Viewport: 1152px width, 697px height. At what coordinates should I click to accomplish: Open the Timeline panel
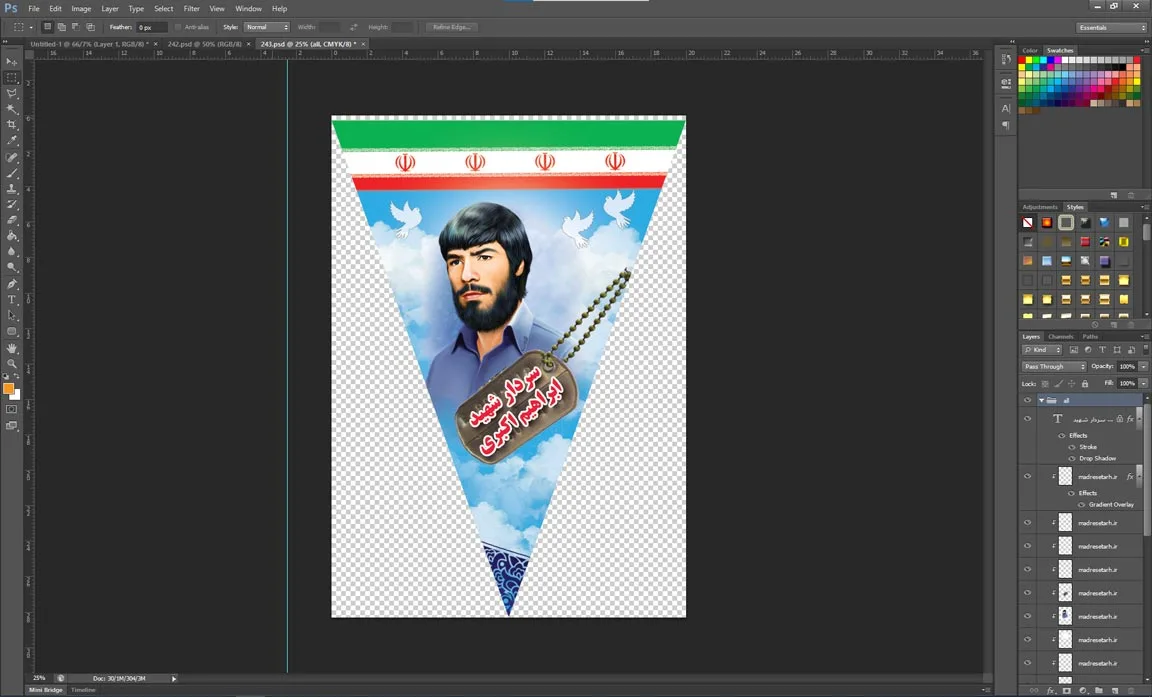pos(83,690)
